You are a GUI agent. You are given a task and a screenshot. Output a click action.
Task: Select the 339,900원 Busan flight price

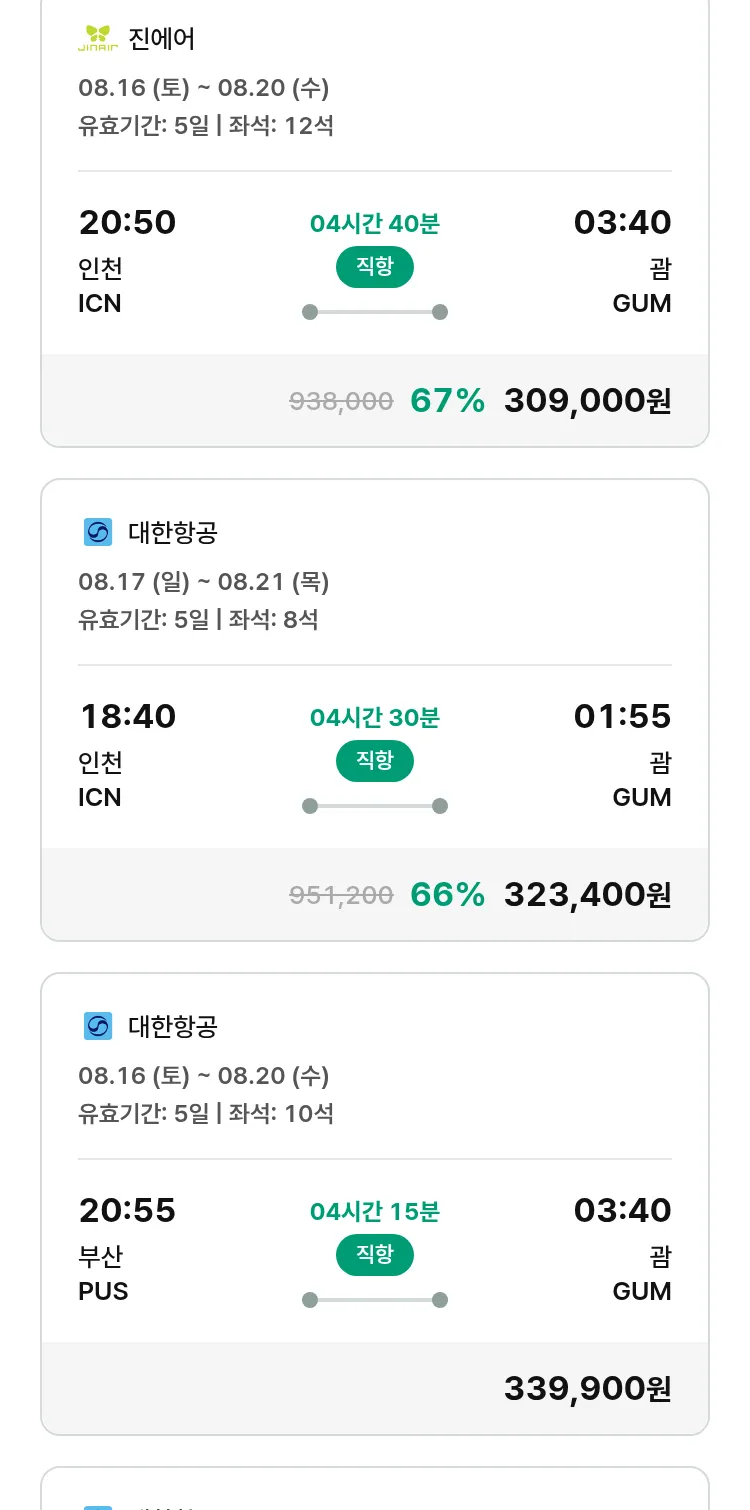587,1389
